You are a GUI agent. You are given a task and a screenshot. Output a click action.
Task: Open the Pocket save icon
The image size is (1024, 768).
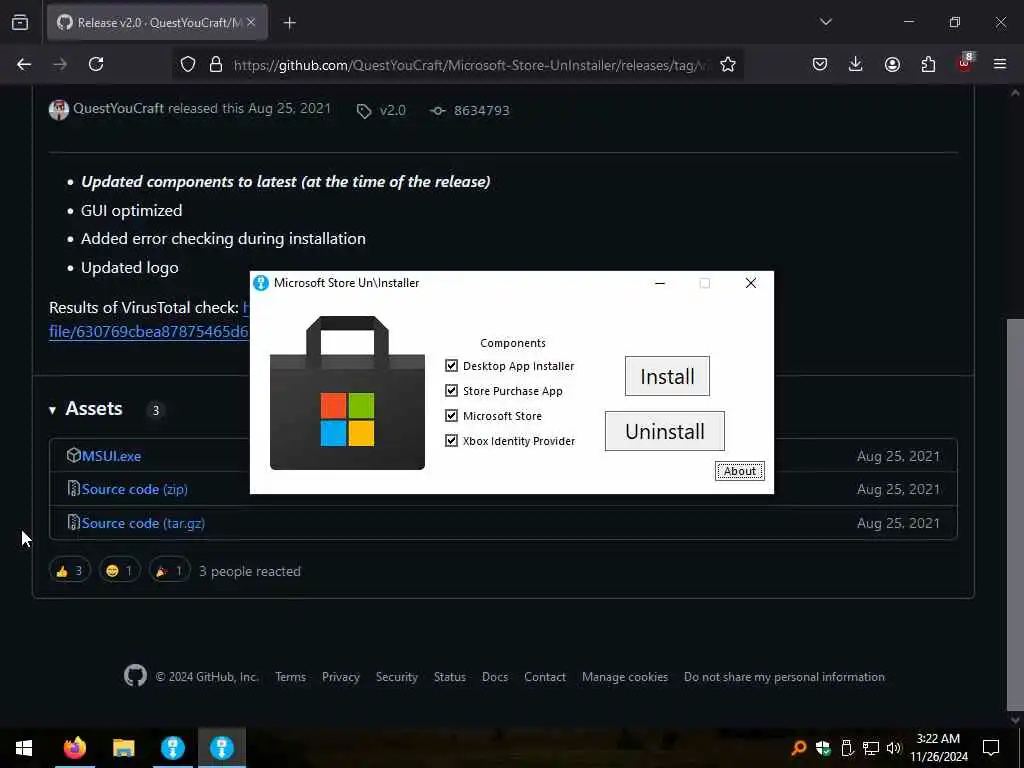(820, 64)
